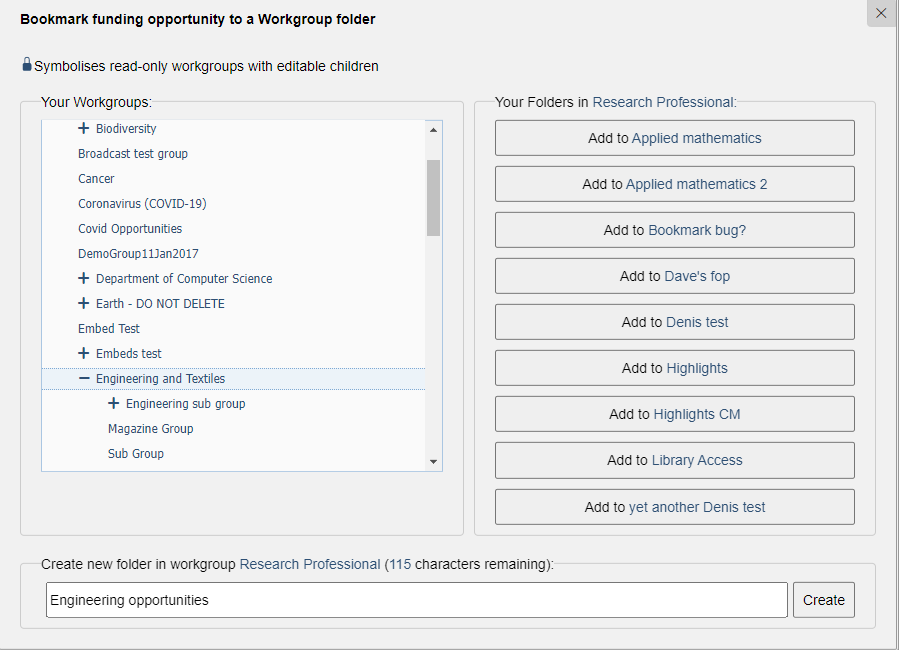Add to Library Access folder
Viewport: 899px width, 650px height.
click(674, 460)
